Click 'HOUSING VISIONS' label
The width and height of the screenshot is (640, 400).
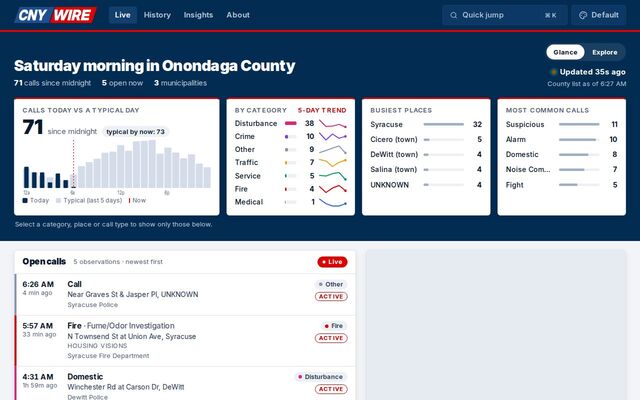pos(97,346)
